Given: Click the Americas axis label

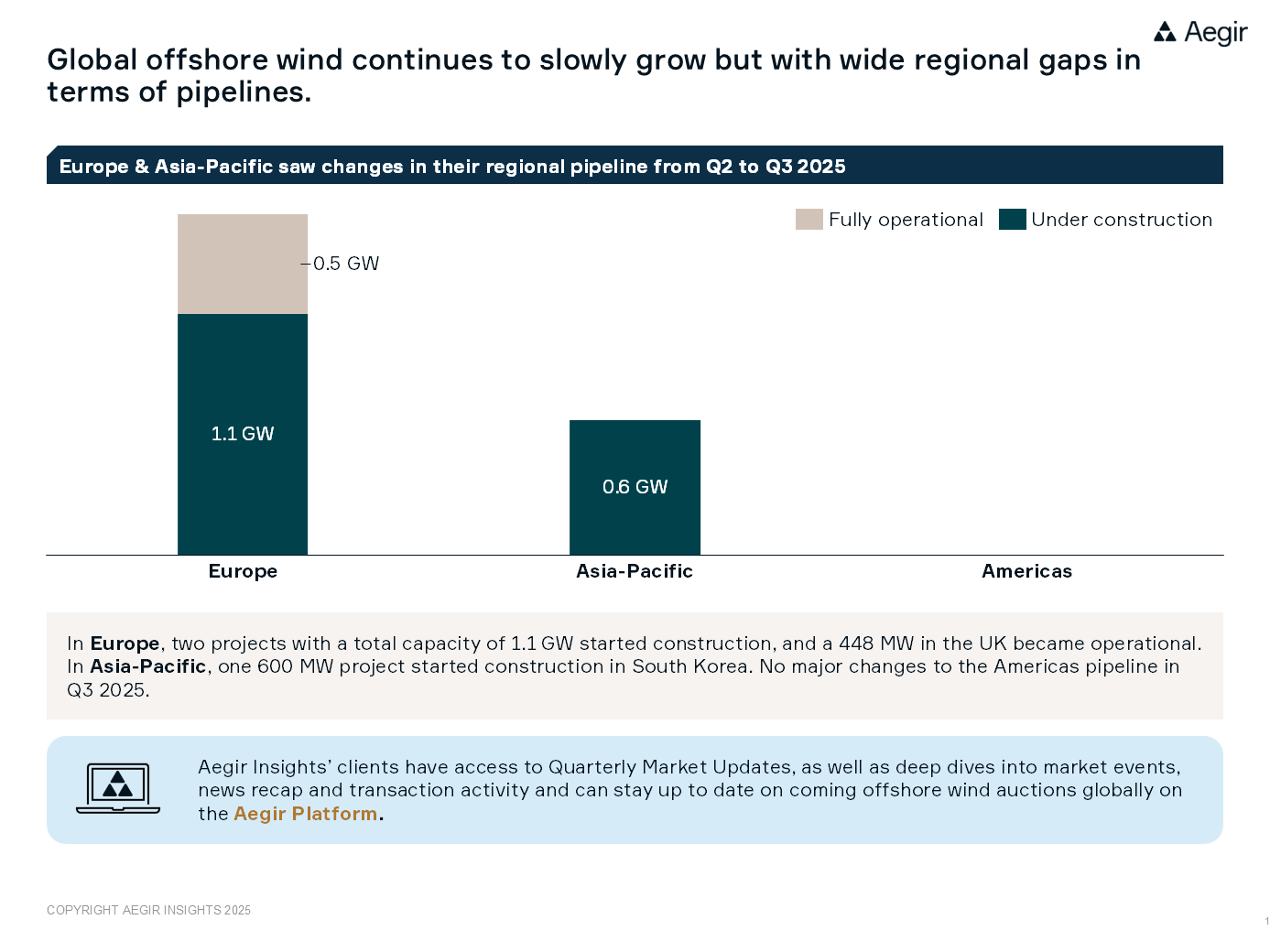Looking at the screenshot, I should [1026, 571].
